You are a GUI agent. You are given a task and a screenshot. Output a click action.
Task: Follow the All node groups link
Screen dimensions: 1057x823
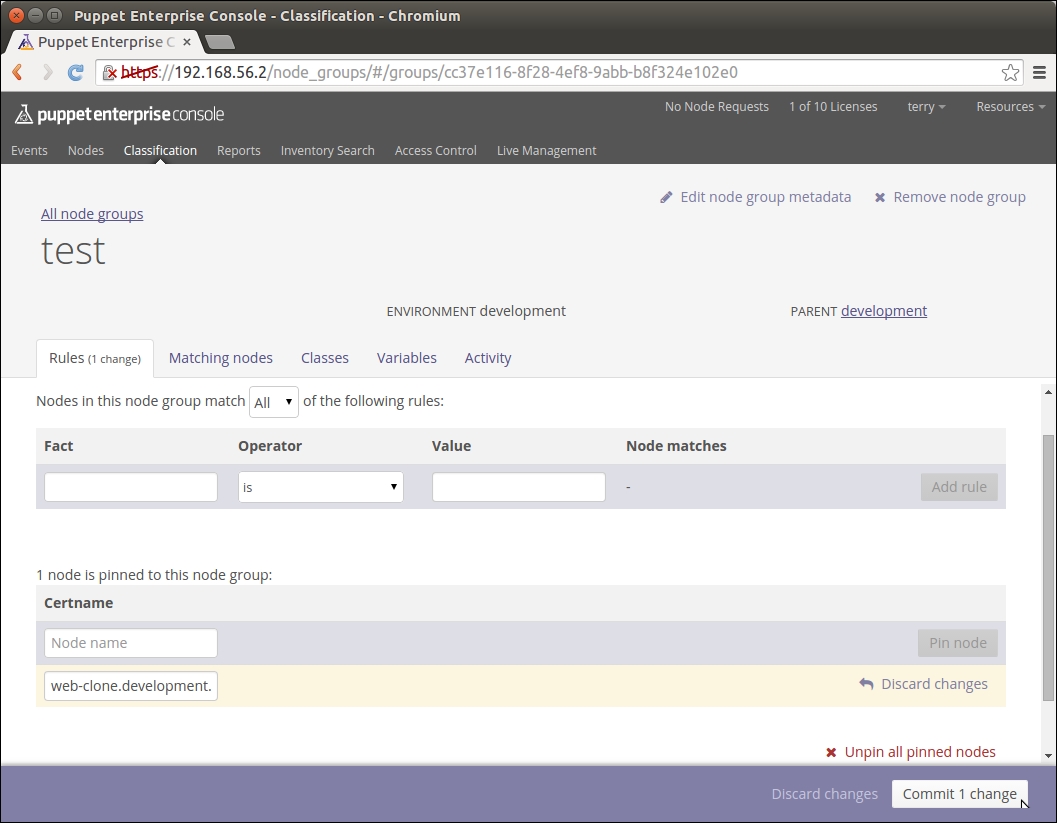pyautogui.click(x=92, y=214)
